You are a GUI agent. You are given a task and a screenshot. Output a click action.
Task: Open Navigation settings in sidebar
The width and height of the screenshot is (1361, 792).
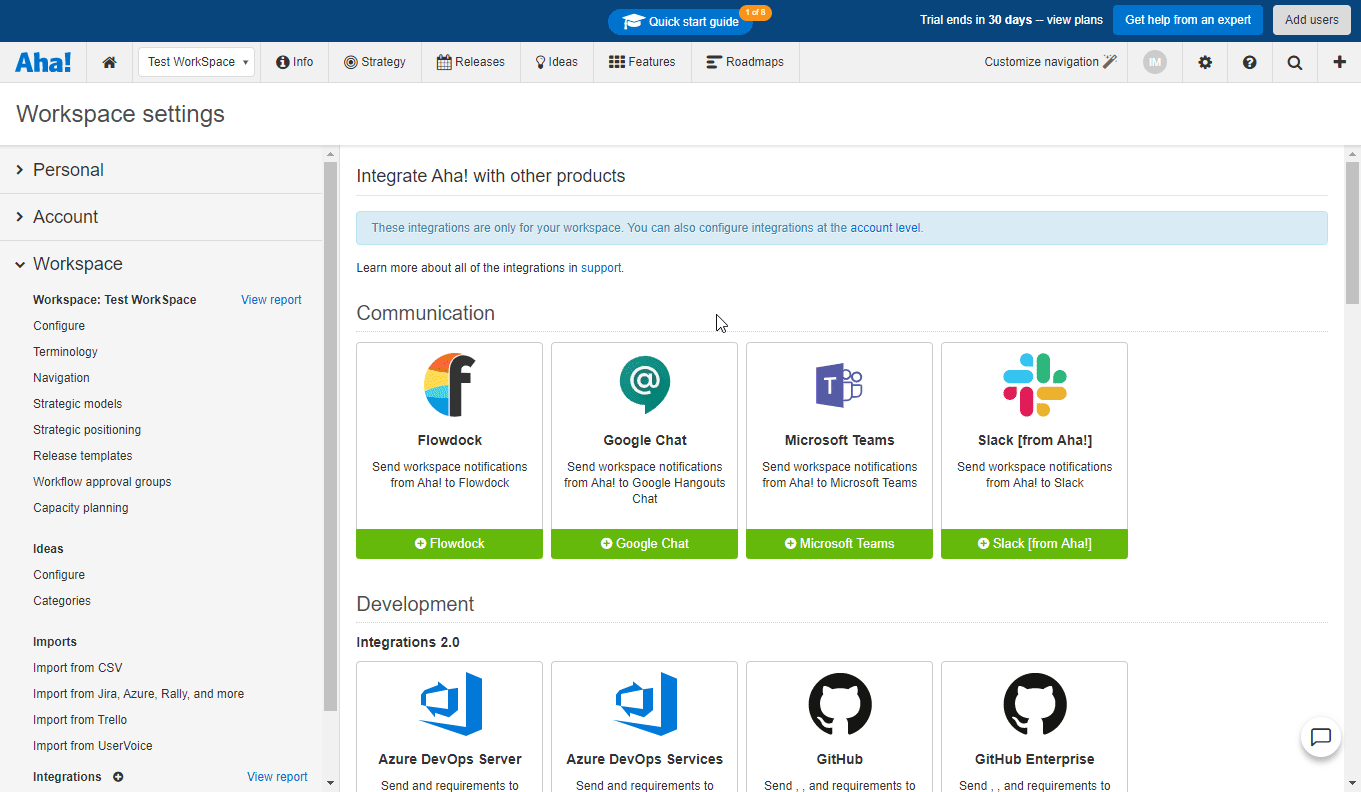pos(61,378)
